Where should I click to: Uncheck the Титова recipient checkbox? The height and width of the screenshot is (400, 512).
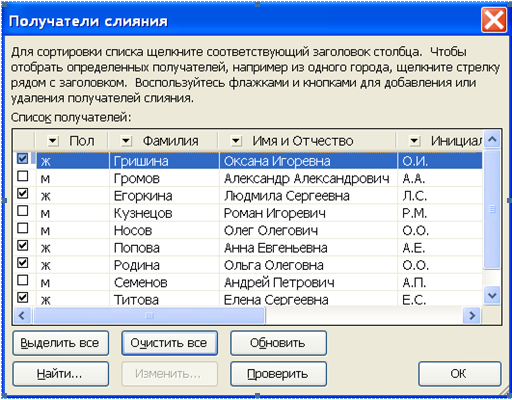point(22,297)
